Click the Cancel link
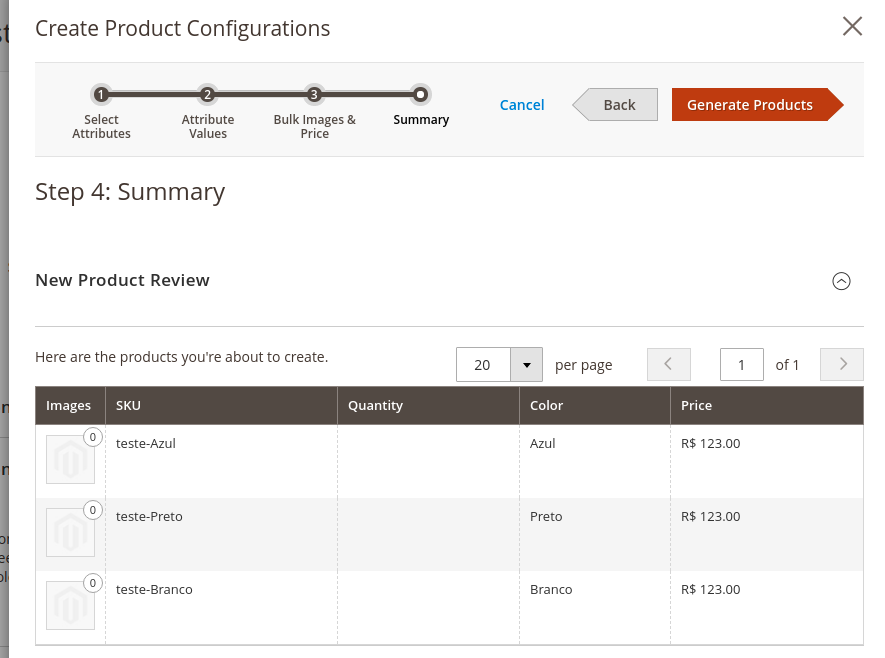The image size is (885, 658). [522, 105]
